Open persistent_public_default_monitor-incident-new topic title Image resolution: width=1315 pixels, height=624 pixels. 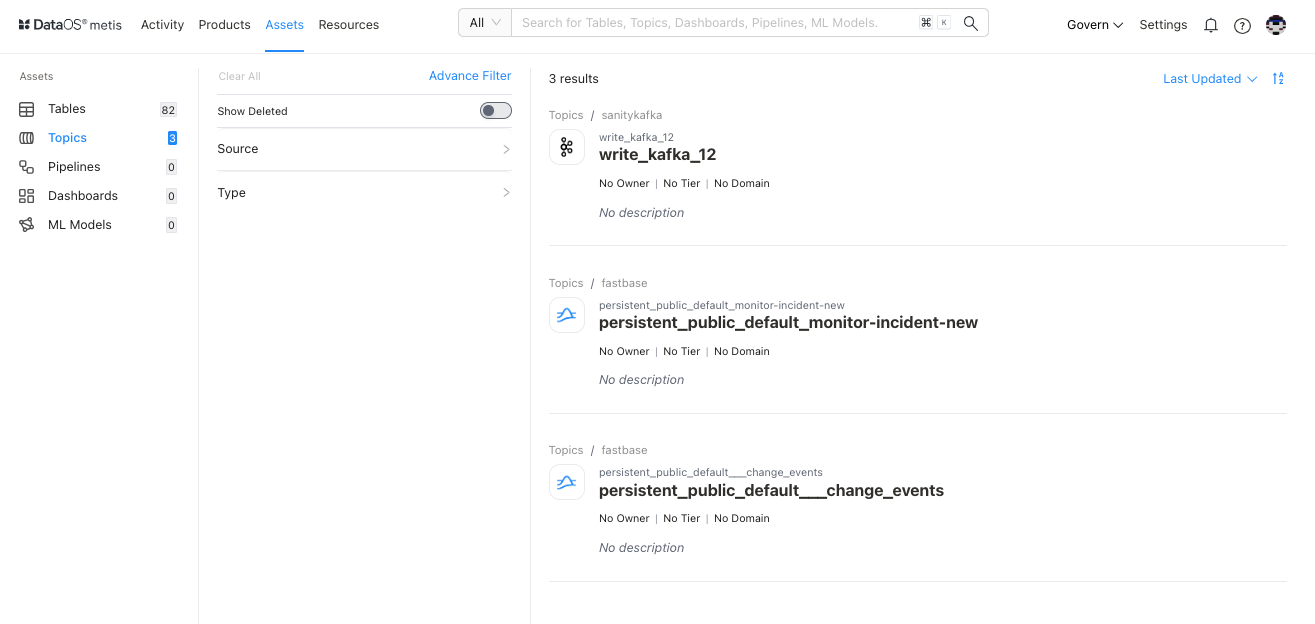pyautogui.click(x=788, y=323)
